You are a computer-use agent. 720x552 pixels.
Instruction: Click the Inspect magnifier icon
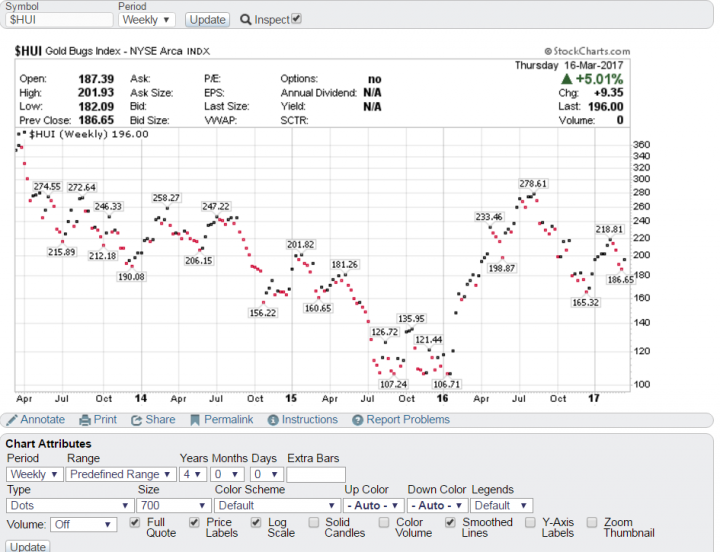coord(245,20)
